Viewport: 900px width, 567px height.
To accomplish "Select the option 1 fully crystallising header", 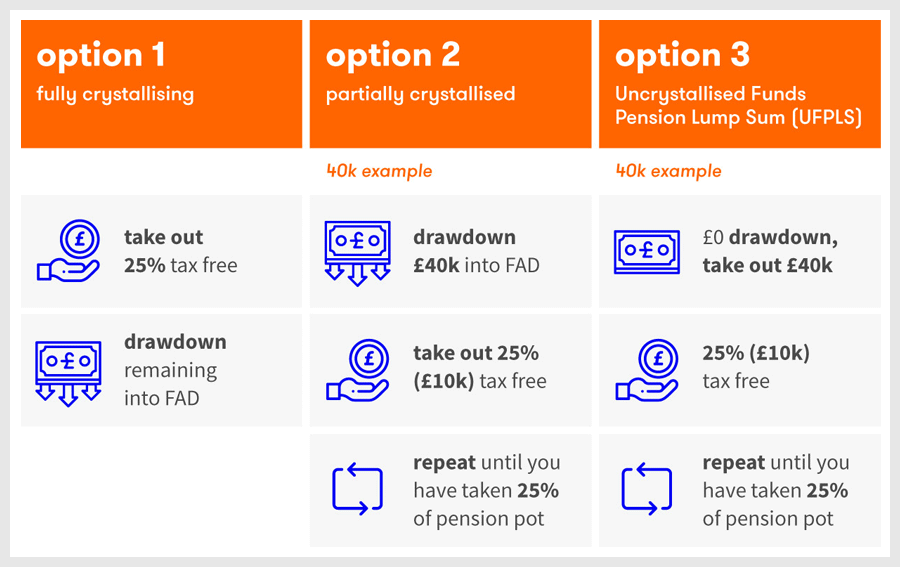I will coord(161,84).
